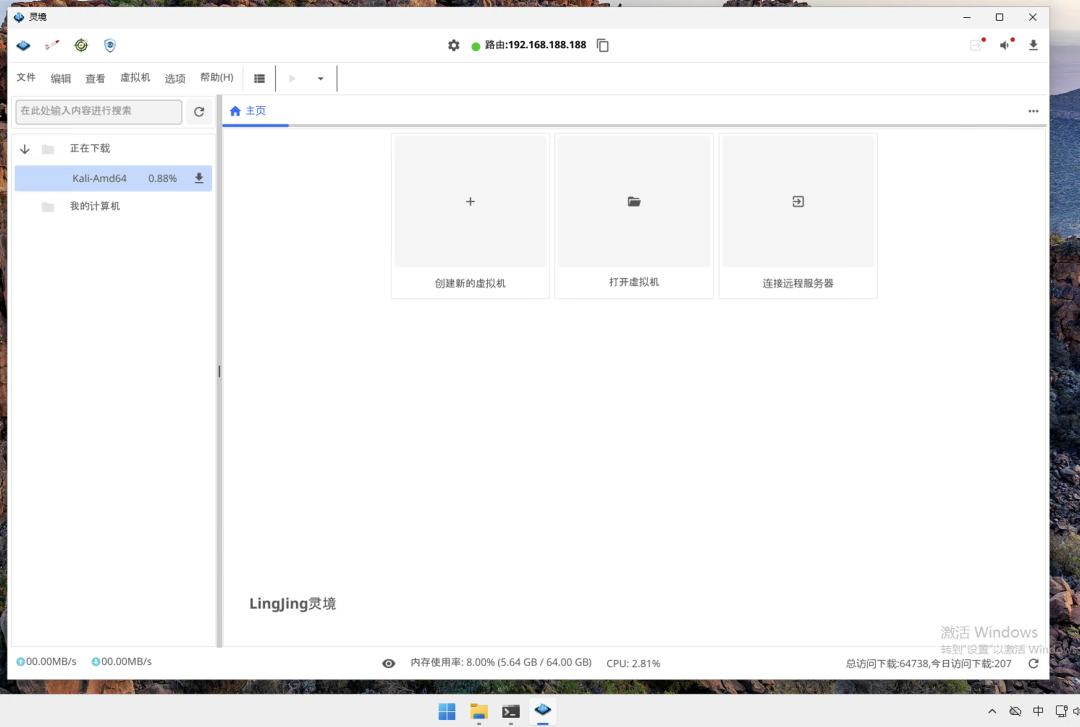Open the terminal app on the taskbar
The height and width of the screenshot is (727, 1080).
click(x=510, y=711)
